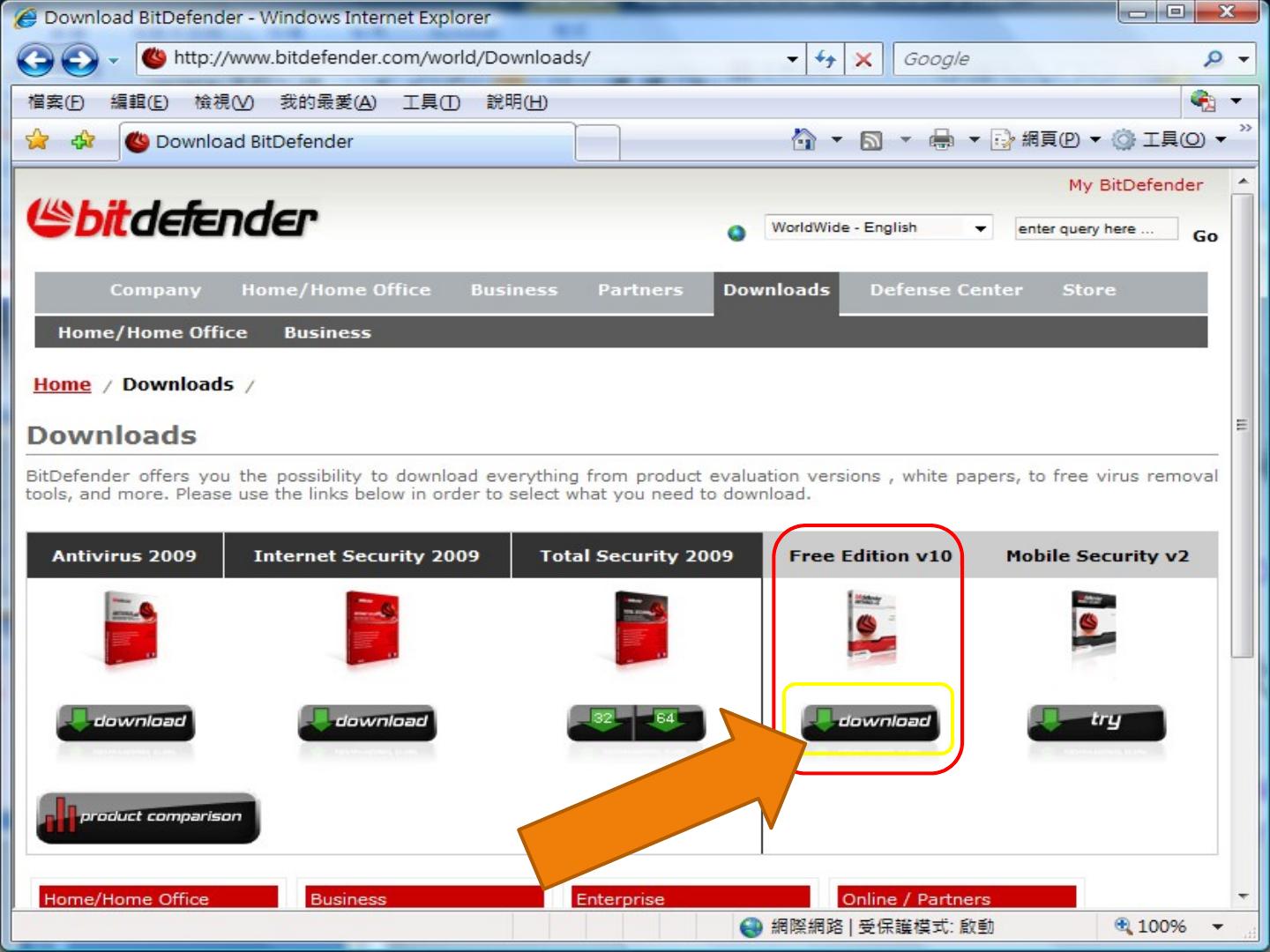Click the RSS feeds icon
This screenshot has height=952, width=1270.
click(870, 140)
